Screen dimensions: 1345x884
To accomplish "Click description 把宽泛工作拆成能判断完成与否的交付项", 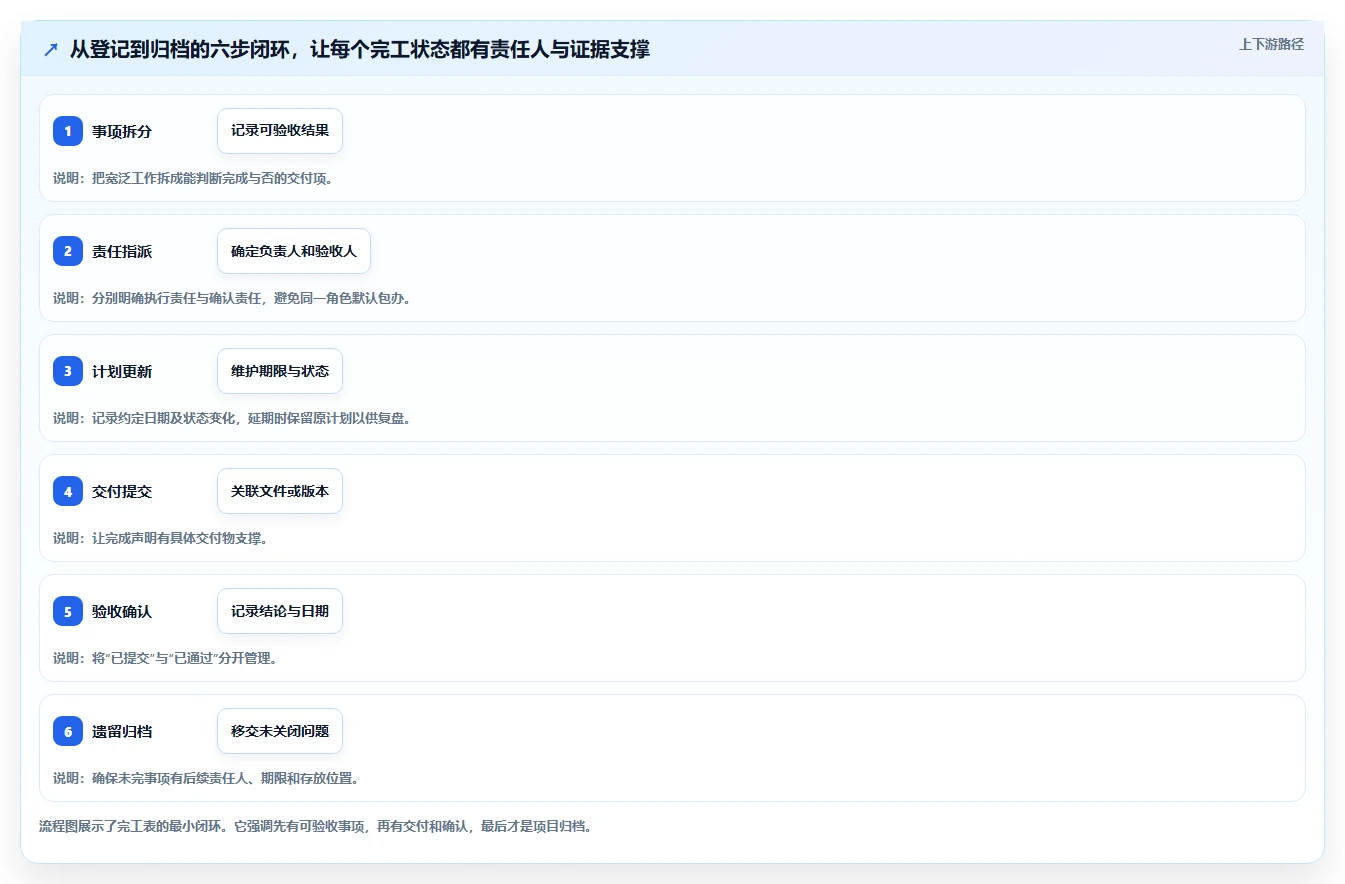I will click(x=193, y=178).
